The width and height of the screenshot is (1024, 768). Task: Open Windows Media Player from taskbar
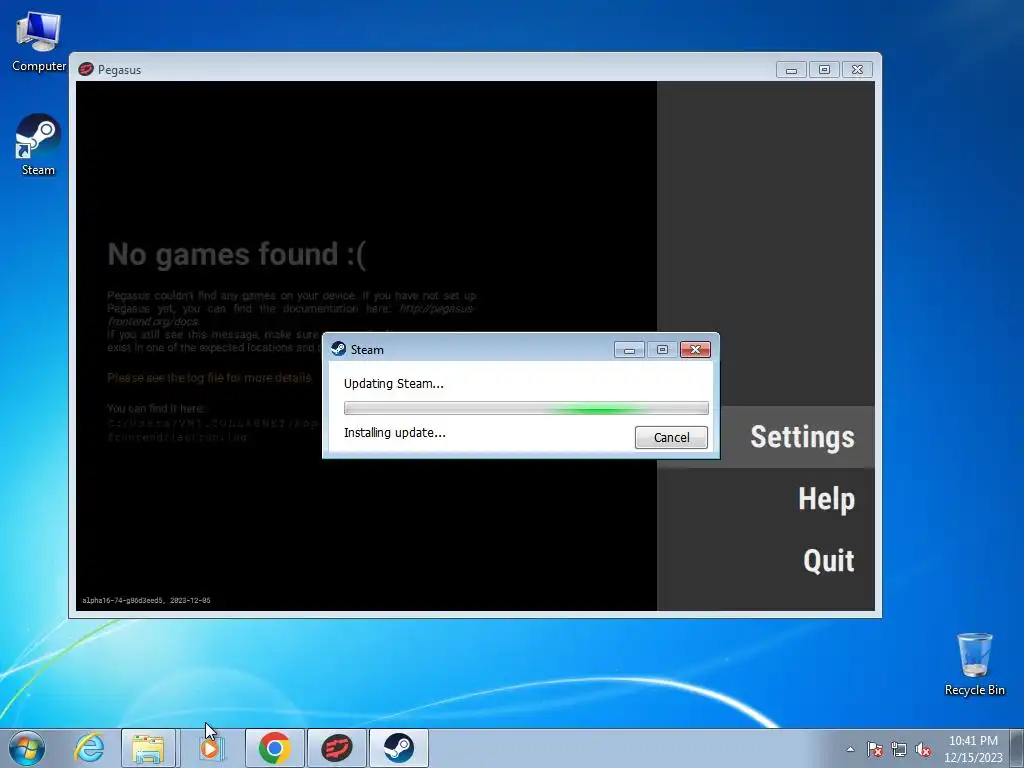point(211,748)
